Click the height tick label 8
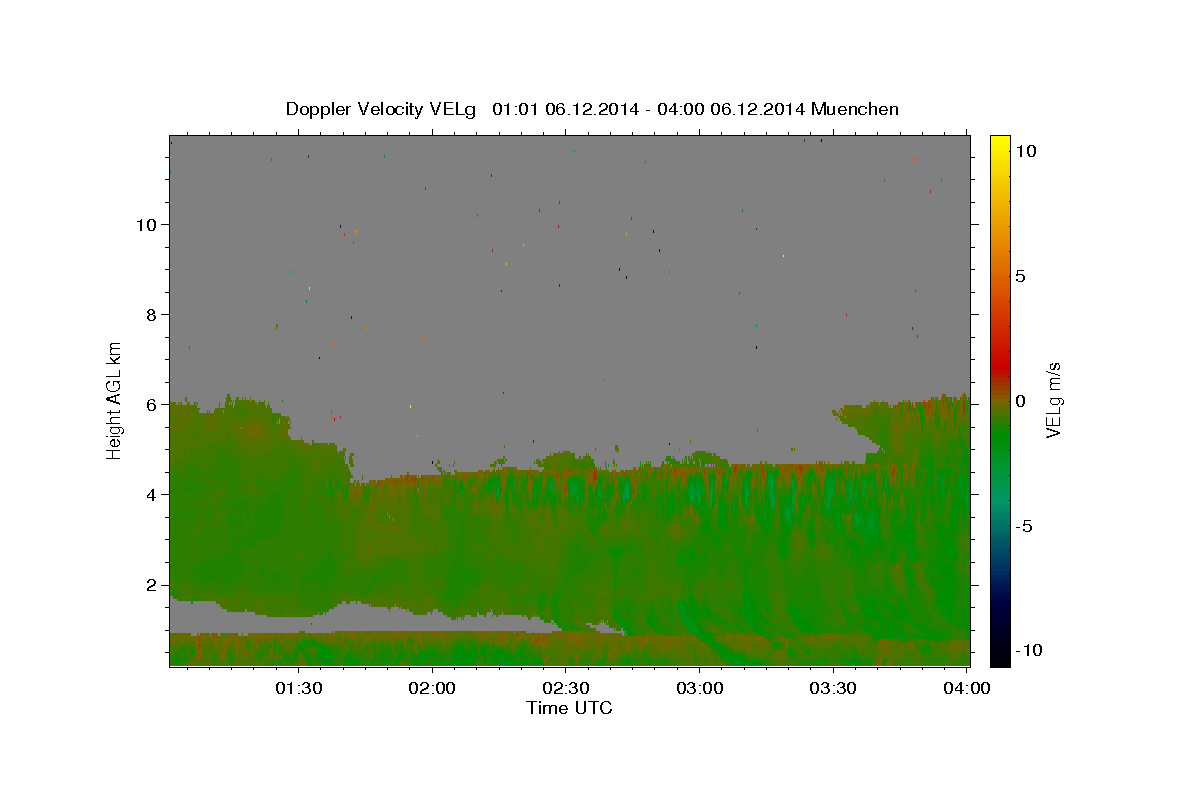The image size is (1200, 800). 153,315
